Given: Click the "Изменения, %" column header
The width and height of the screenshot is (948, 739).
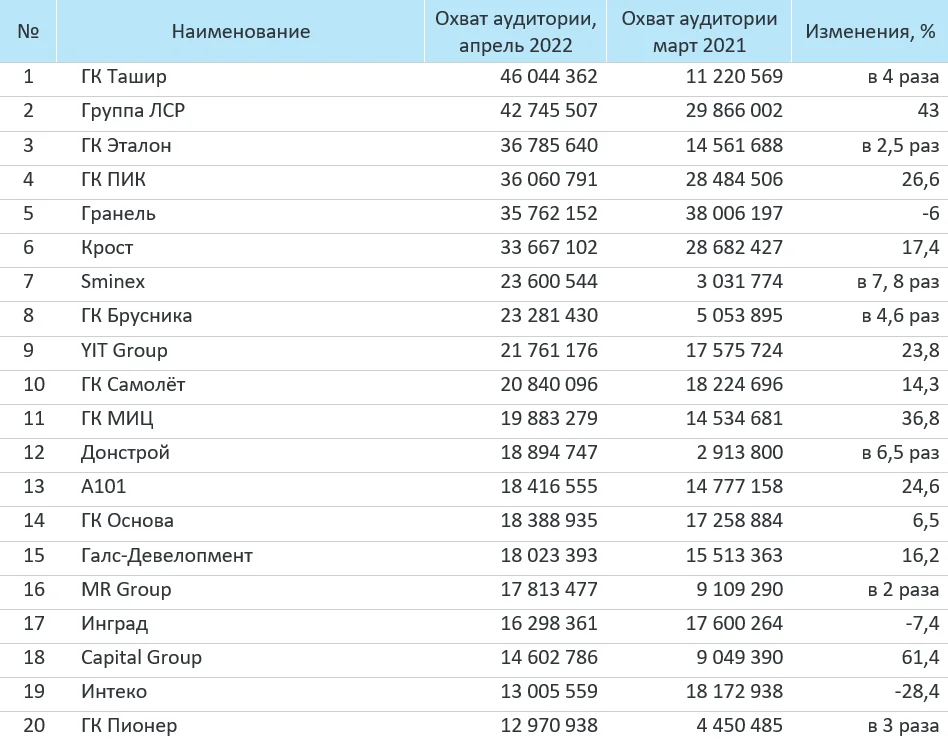Looking at the screenshot, I should [871, 31].
